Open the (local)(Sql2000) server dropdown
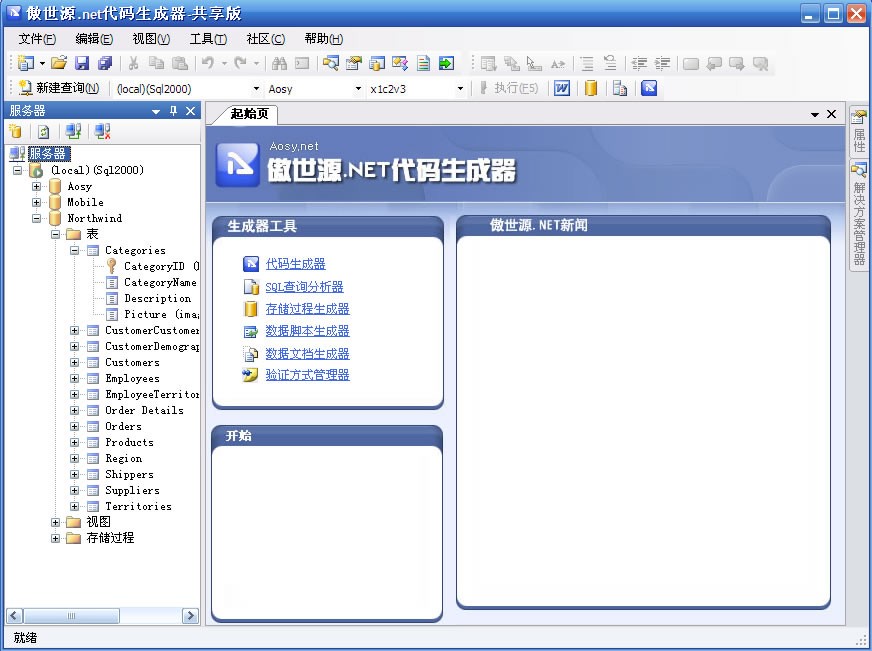The image size is (872, 651). point(256,88)
